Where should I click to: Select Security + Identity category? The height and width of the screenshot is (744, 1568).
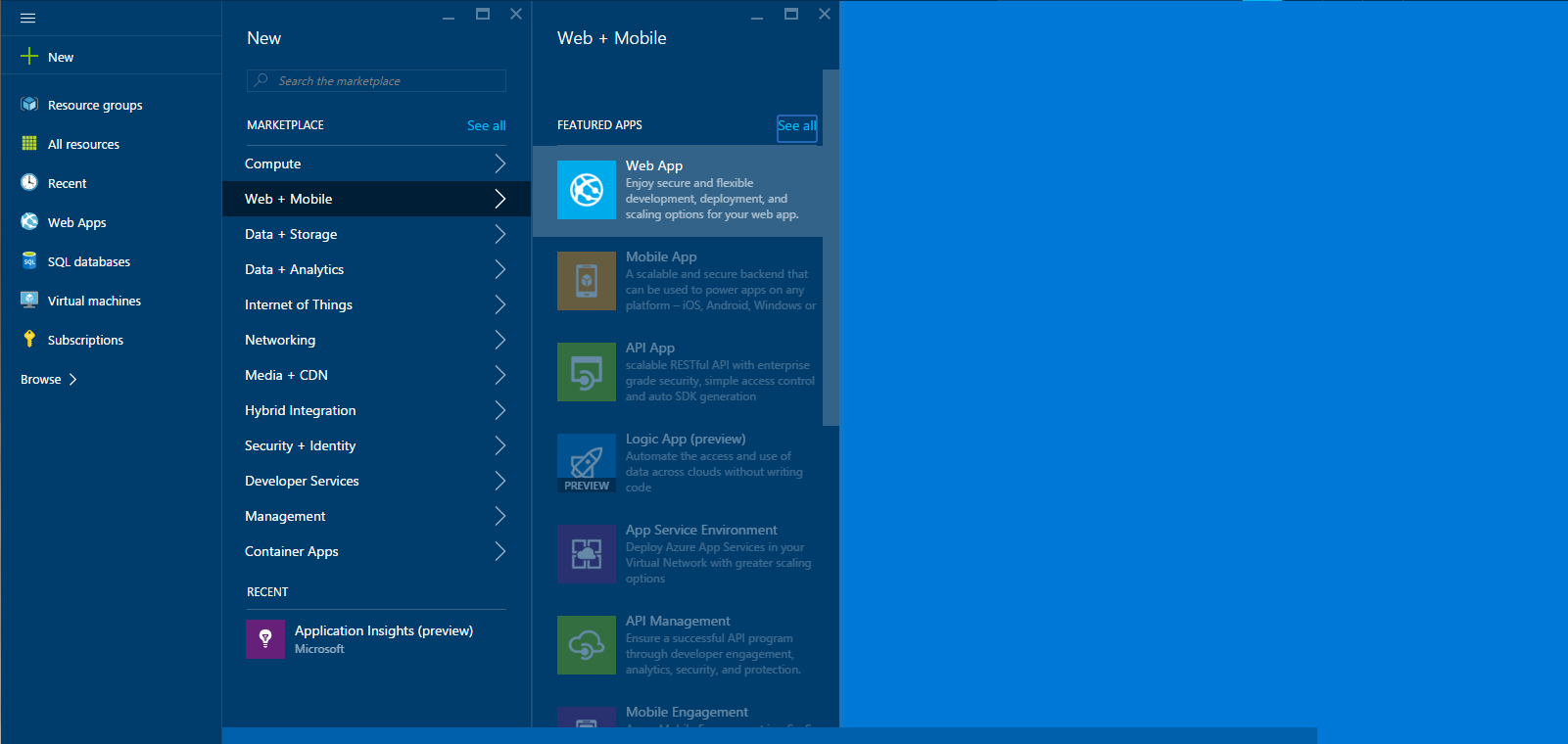376,445
